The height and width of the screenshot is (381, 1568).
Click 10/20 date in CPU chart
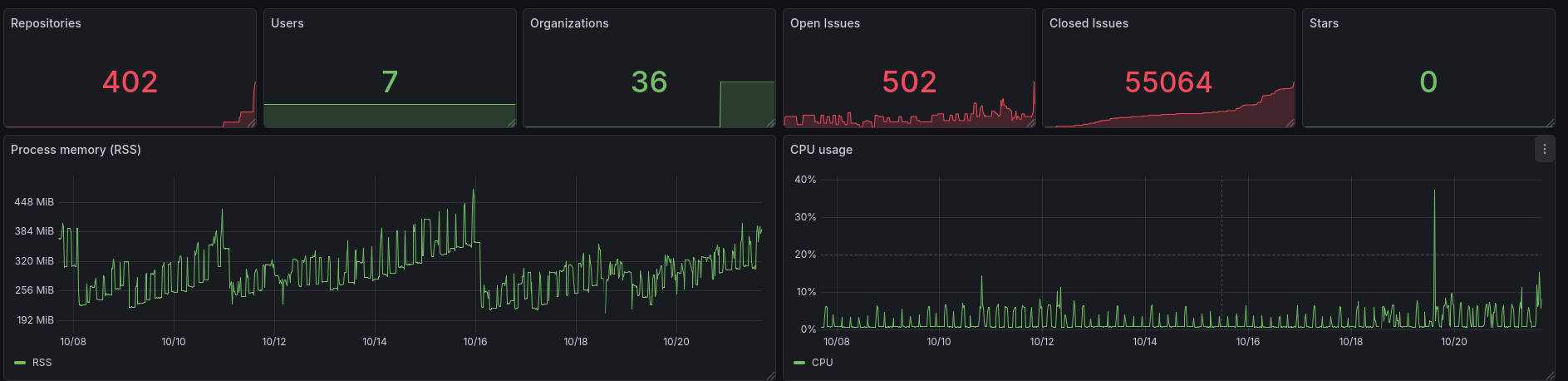1454,342
